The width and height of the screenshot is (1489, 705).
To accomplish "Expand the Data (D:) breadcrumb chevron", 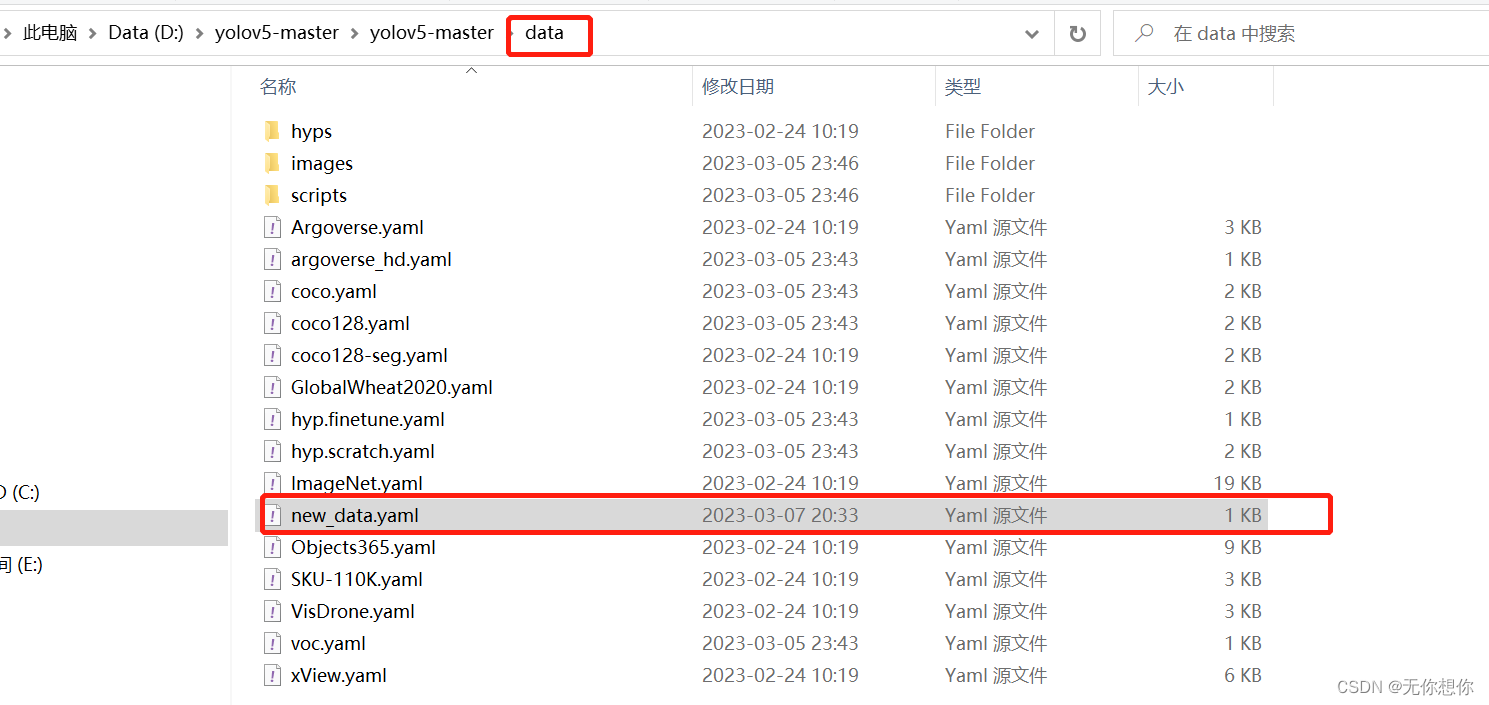I will pos(199,33).
